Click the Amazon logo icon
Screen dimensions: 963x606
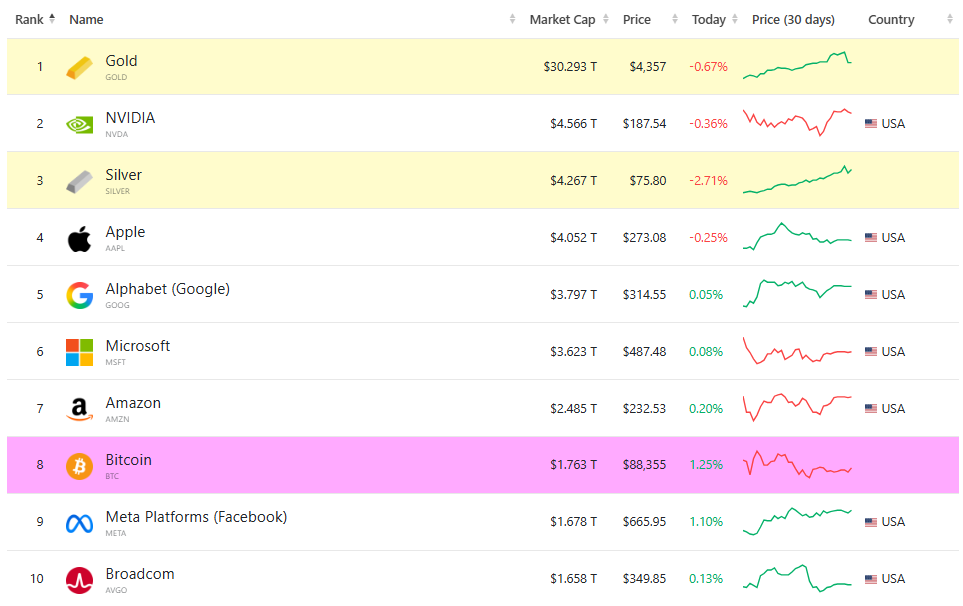click(79, 409)
